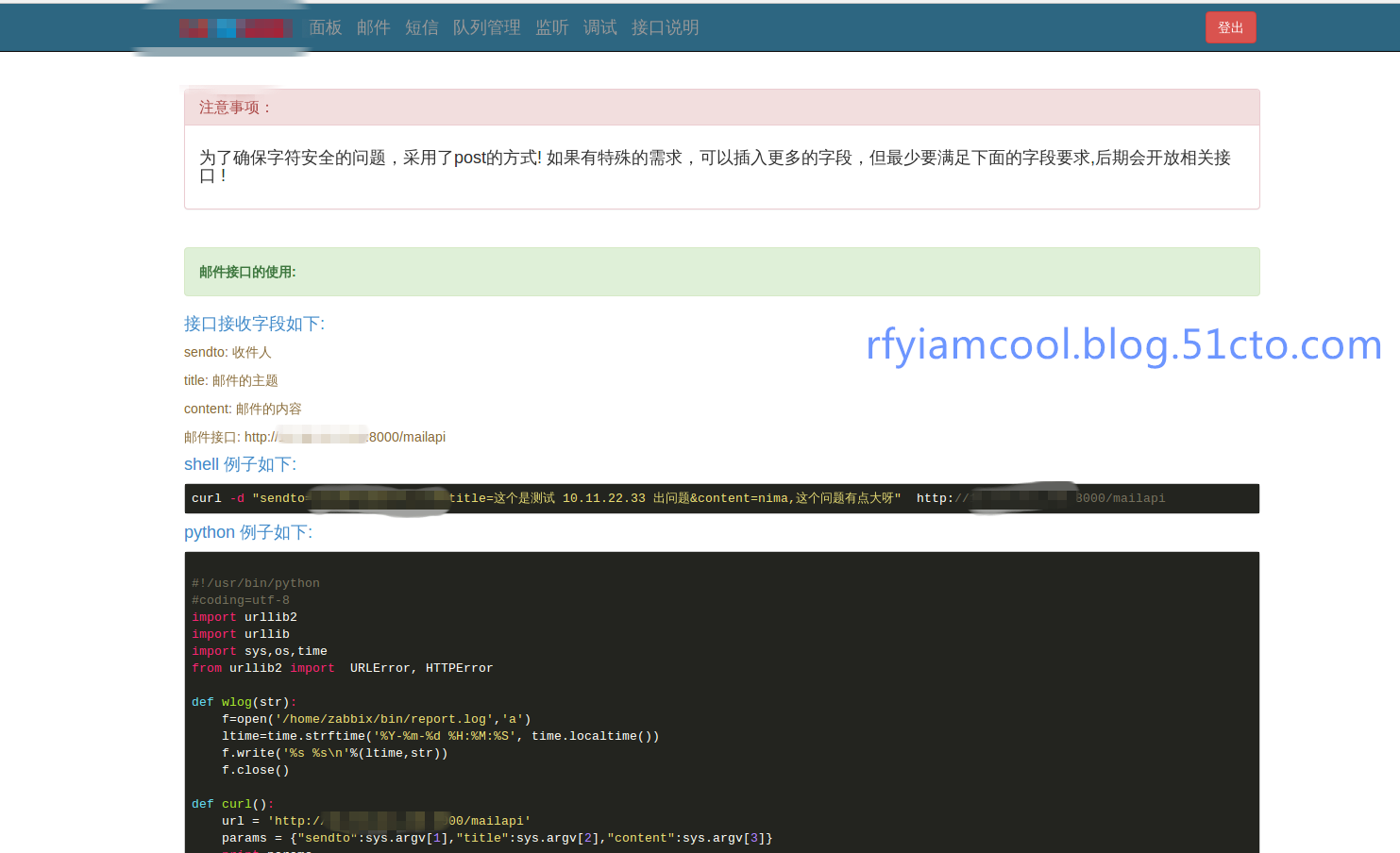Screen dimensions: 1400x853
Task: Select the 接口说明 navigation item
Action: point(665,28)
